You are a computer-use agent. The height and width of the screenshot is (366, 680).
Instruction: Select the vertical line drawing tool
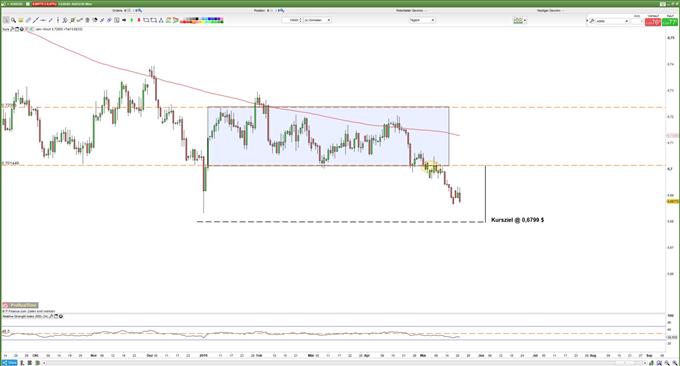[58, 20]
